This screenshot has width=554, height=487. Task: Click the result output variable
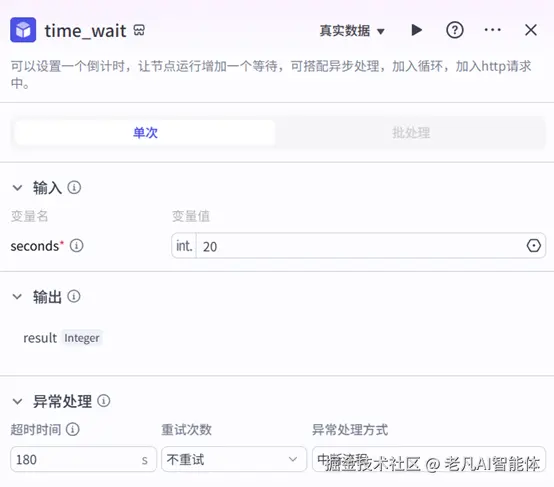coord(40,338)
